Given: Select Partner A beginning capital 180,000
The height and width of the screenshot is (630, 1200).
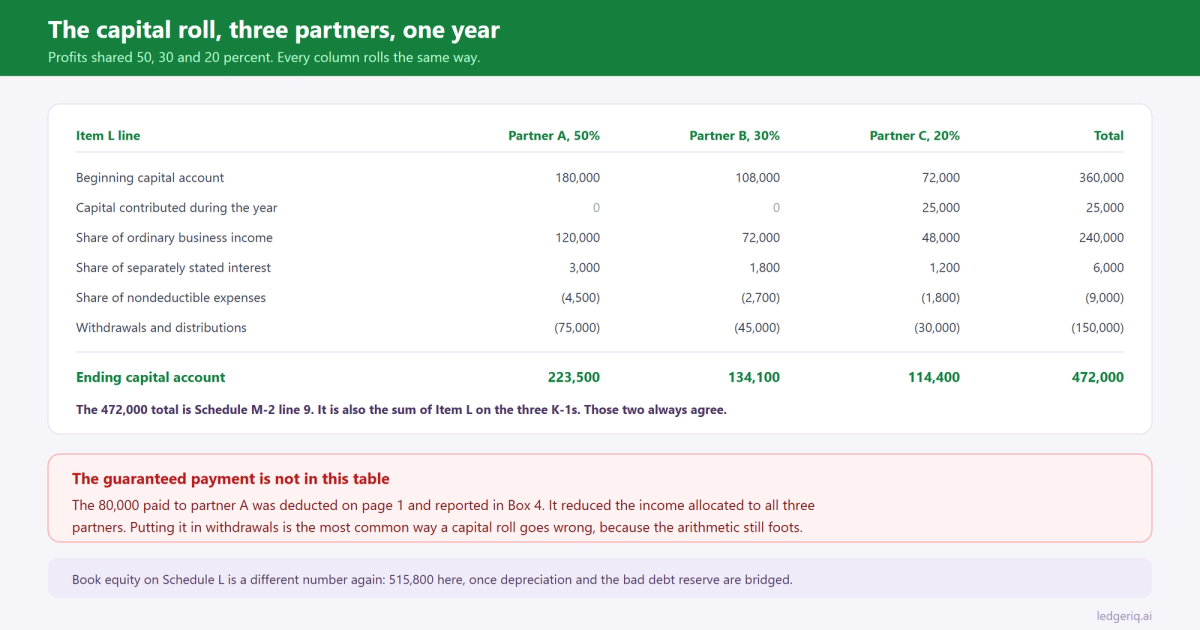Looking at the screenshot, I should [578, 178].
